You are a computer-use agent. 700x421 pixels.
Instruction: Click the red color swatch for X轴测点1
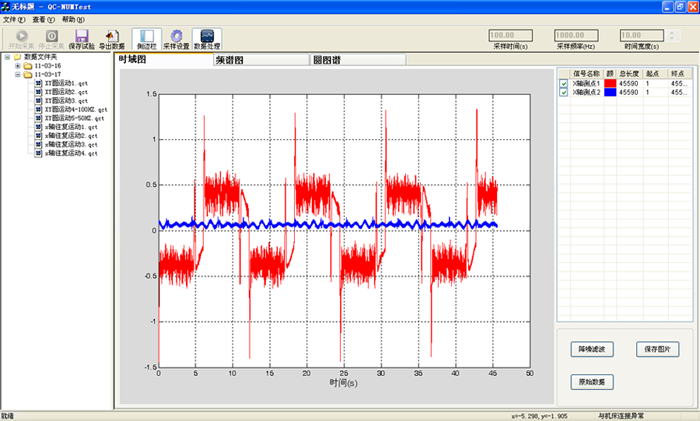point(609,83)
